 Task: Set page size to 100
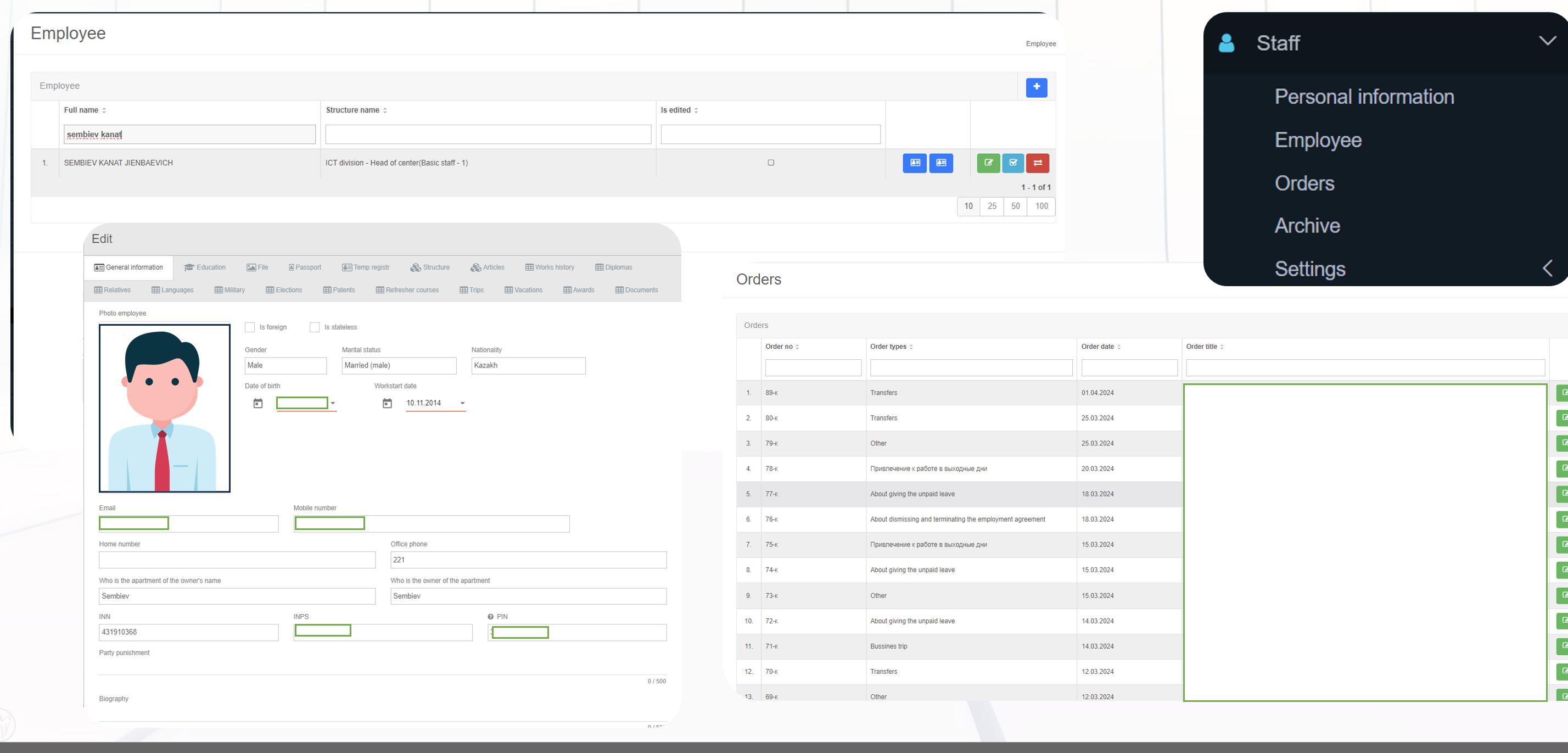[1041, 207]
